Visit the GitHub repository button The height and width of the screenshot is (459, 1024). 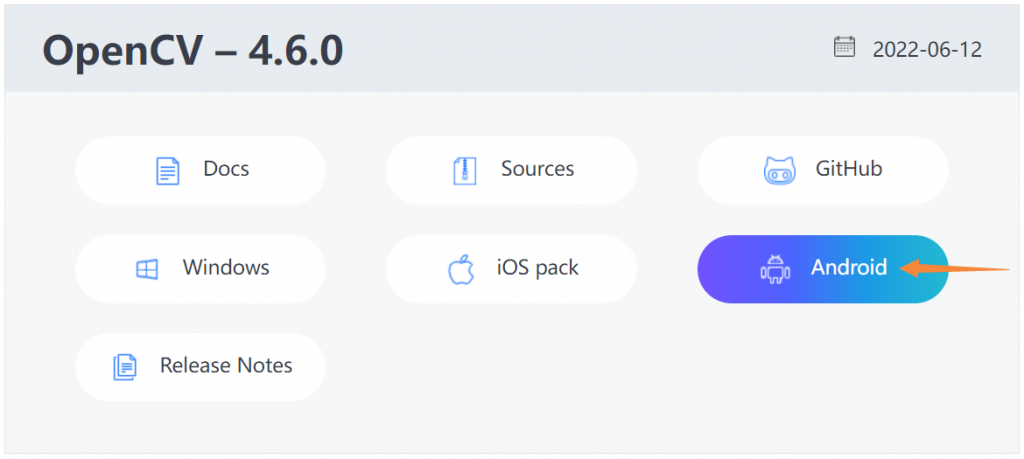click(823, 170)
